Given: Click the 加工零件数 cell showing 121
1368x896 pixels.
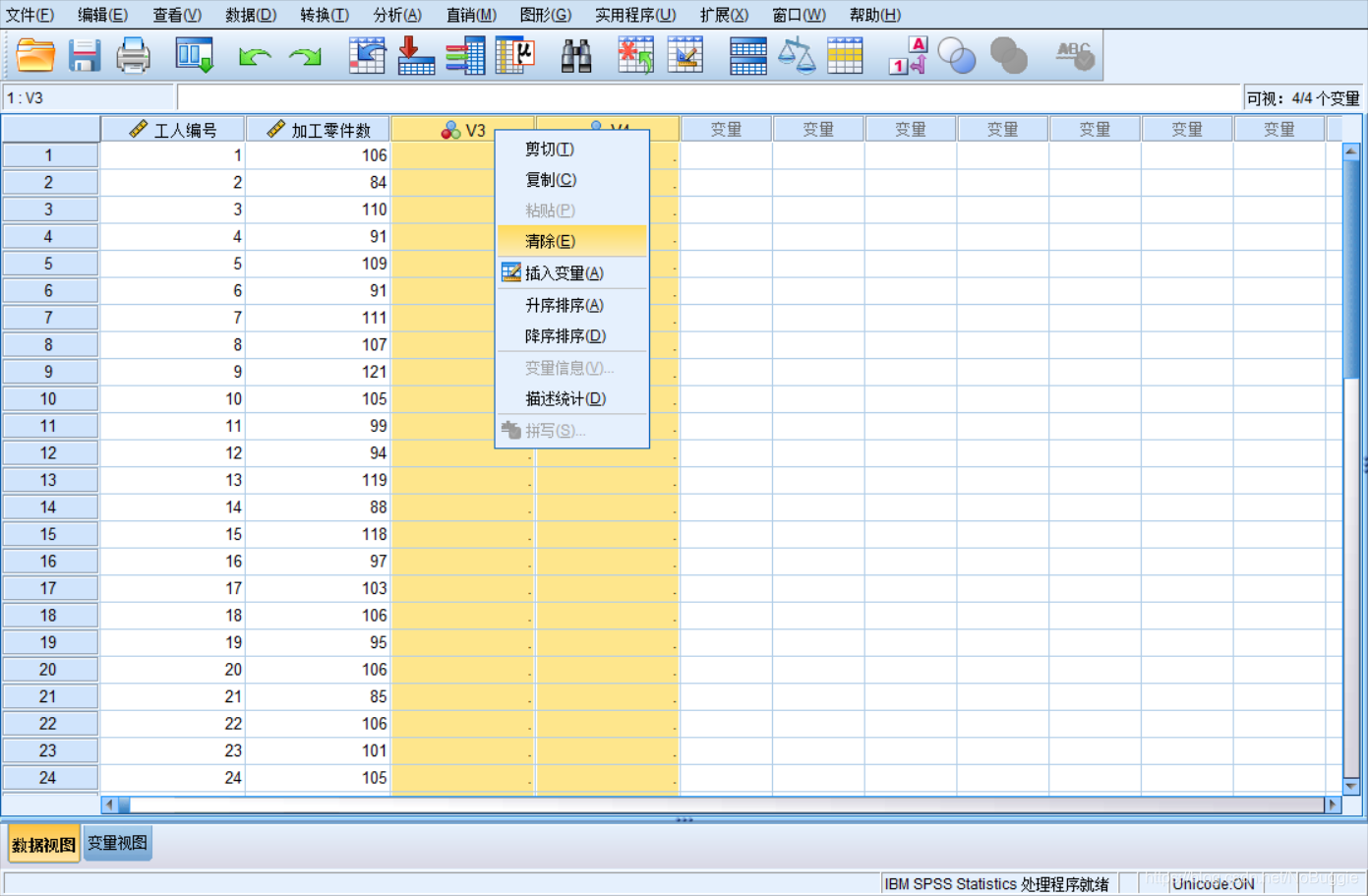Looking at the screenshot, I should tap(318, 372).
